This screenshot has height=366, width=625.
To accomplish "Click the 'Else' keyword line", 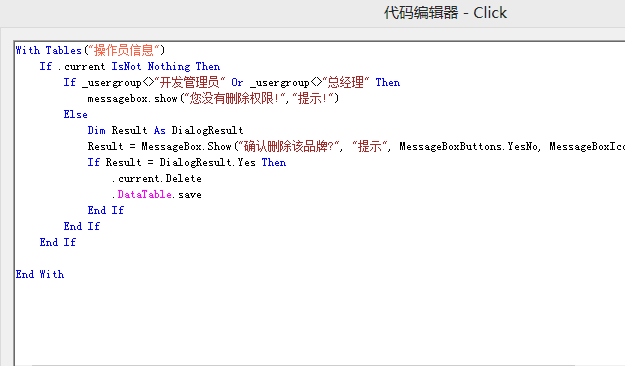I will tap(75, 114).
